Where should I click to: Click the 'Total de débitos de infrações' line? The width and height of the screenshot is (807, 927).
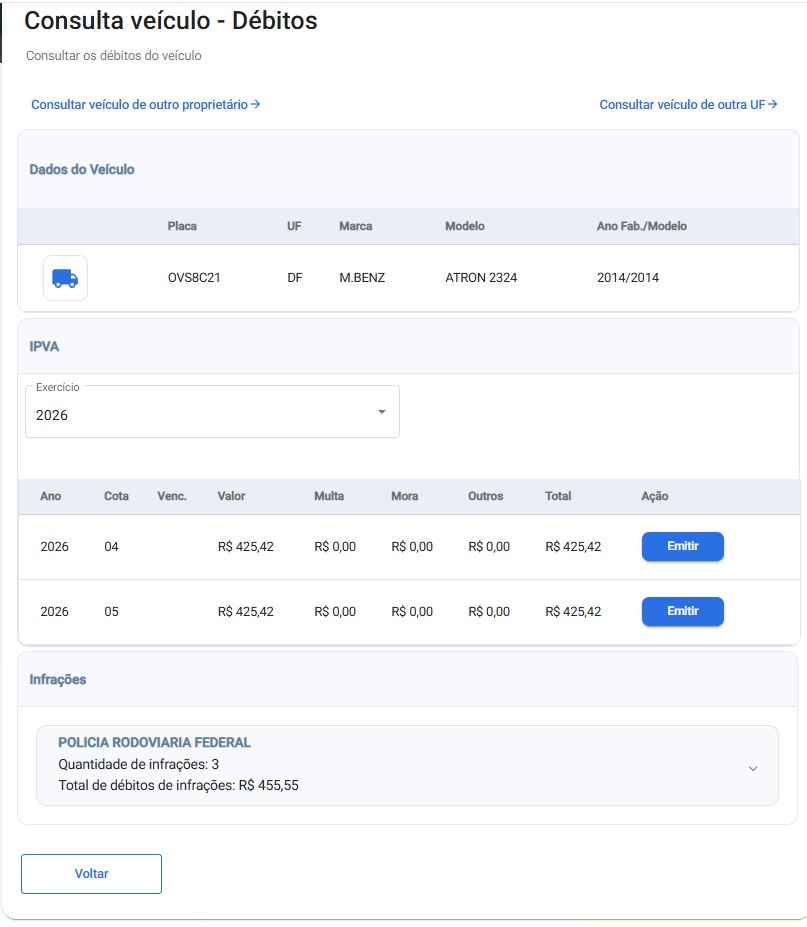click(x=179, y=785)
